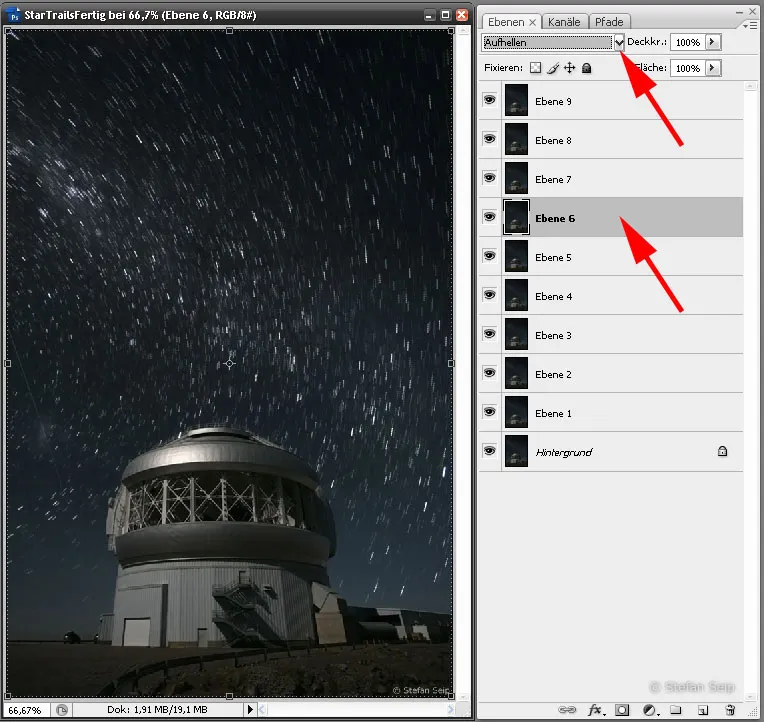Close the layers panel with top-right x
The height and width of the screenshot is (722, 764).
(753, 11)
